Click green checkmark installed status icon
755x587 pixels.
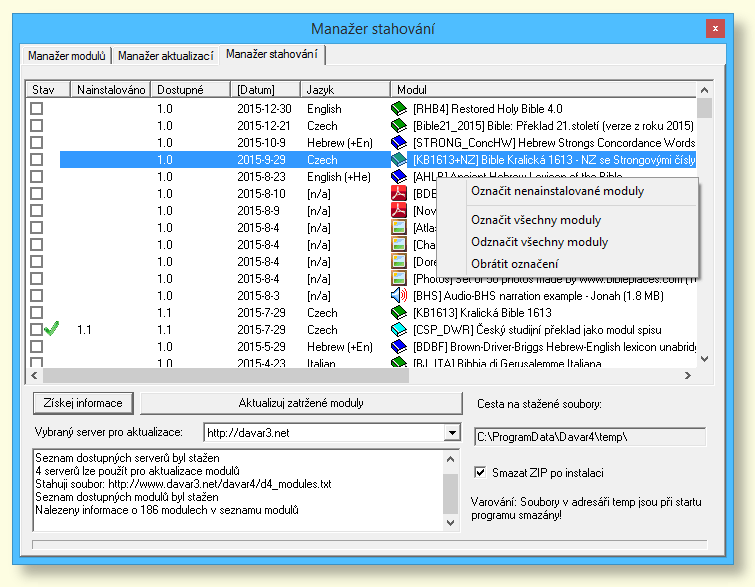[52, 329]
